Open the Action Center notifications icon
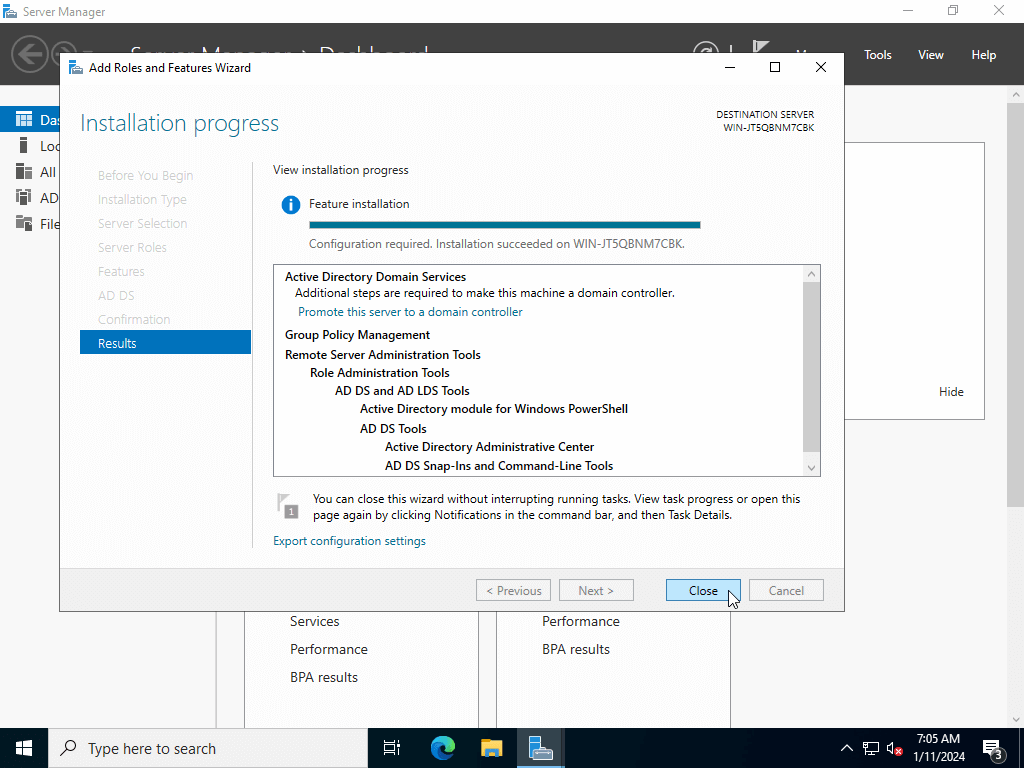Image resolution: width=1024 pixels, height=768 pixels. pyautogui.click(x=993, y=750)
